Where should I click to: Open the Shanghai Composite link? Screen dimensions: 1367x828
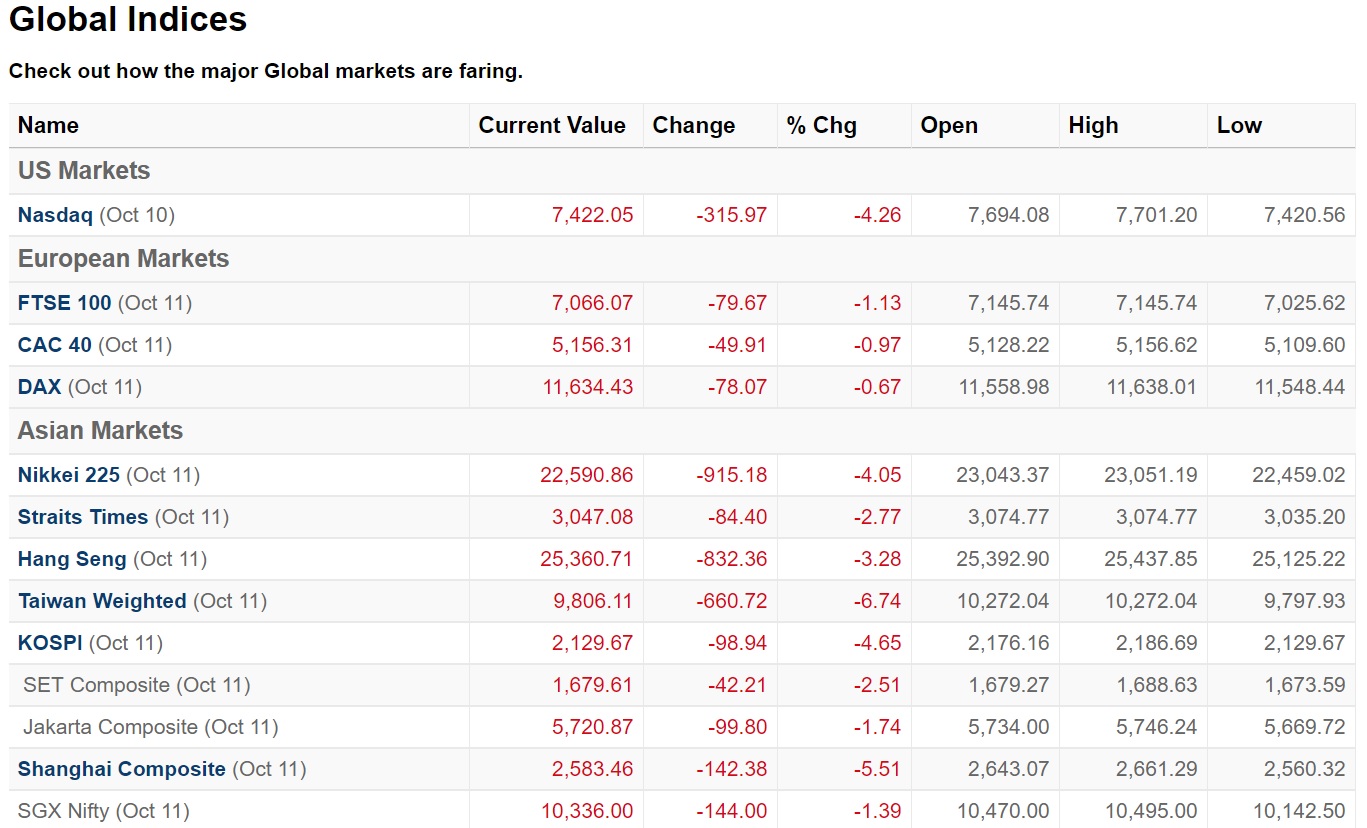121,769
